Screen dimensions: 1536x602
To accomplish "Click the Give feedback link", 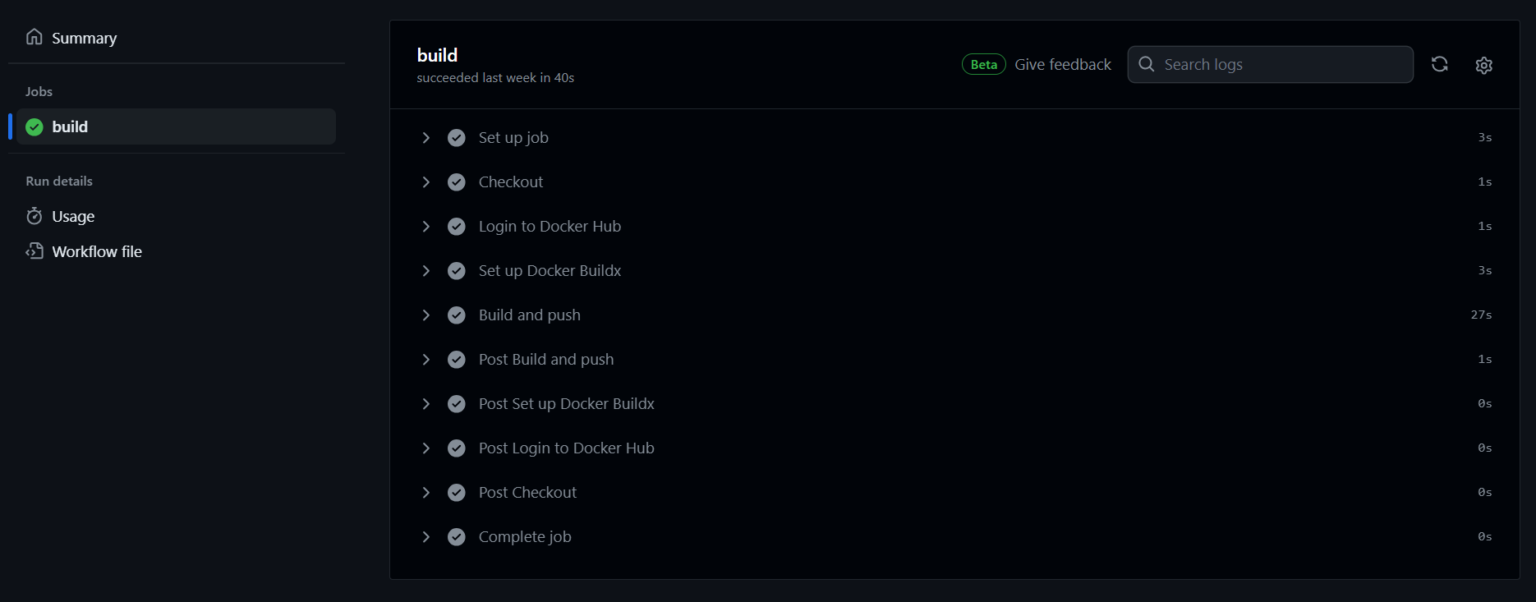I will coord(1063,64).
